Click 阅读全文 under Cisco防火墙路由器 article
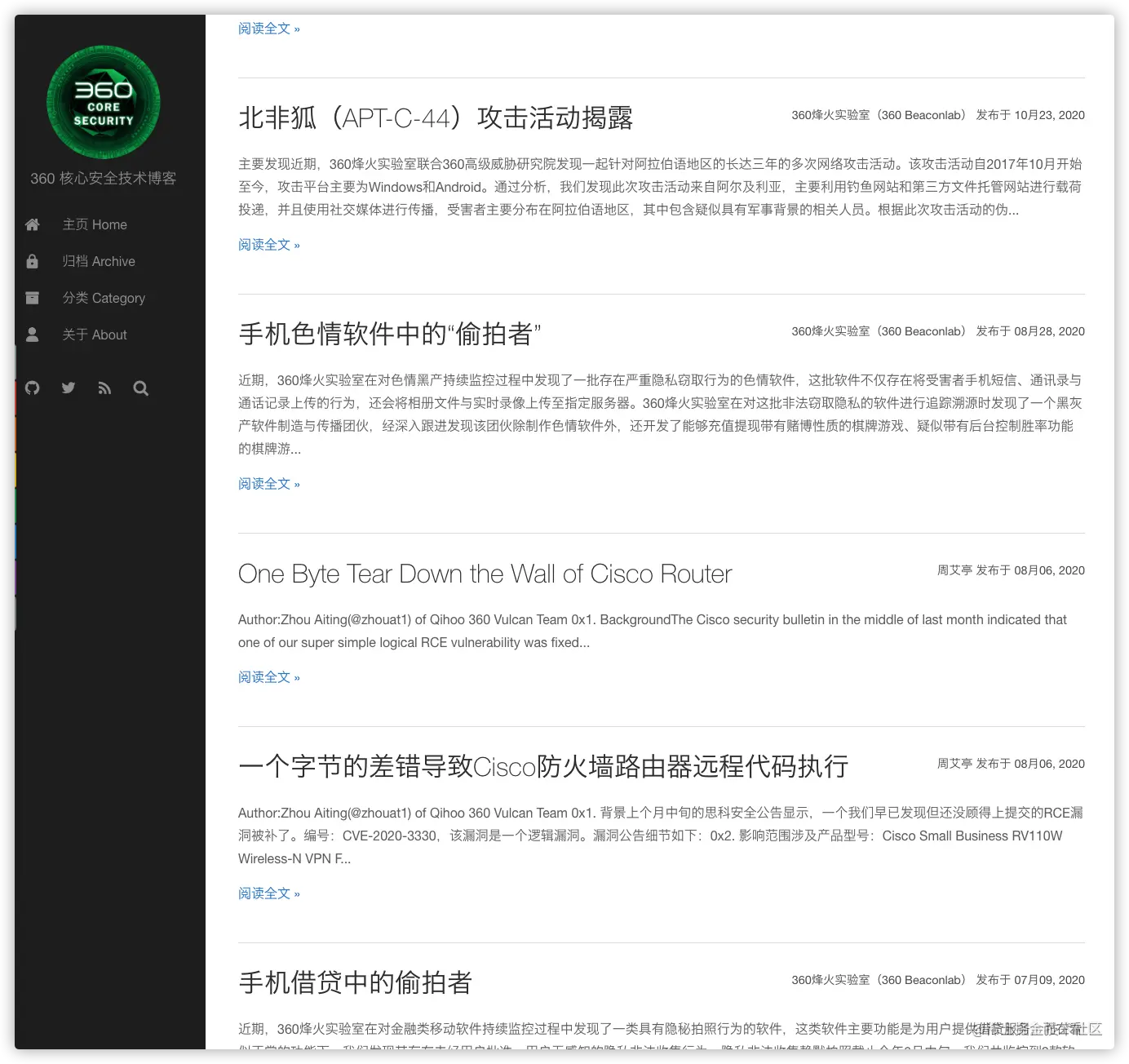The image size is (1129, 1064). [x=269, y=893]
